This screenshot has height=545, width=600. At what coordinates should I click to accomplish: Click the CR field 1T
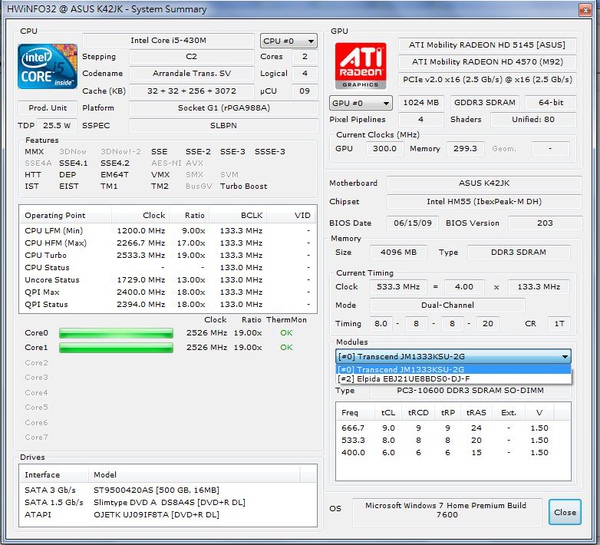559,324
